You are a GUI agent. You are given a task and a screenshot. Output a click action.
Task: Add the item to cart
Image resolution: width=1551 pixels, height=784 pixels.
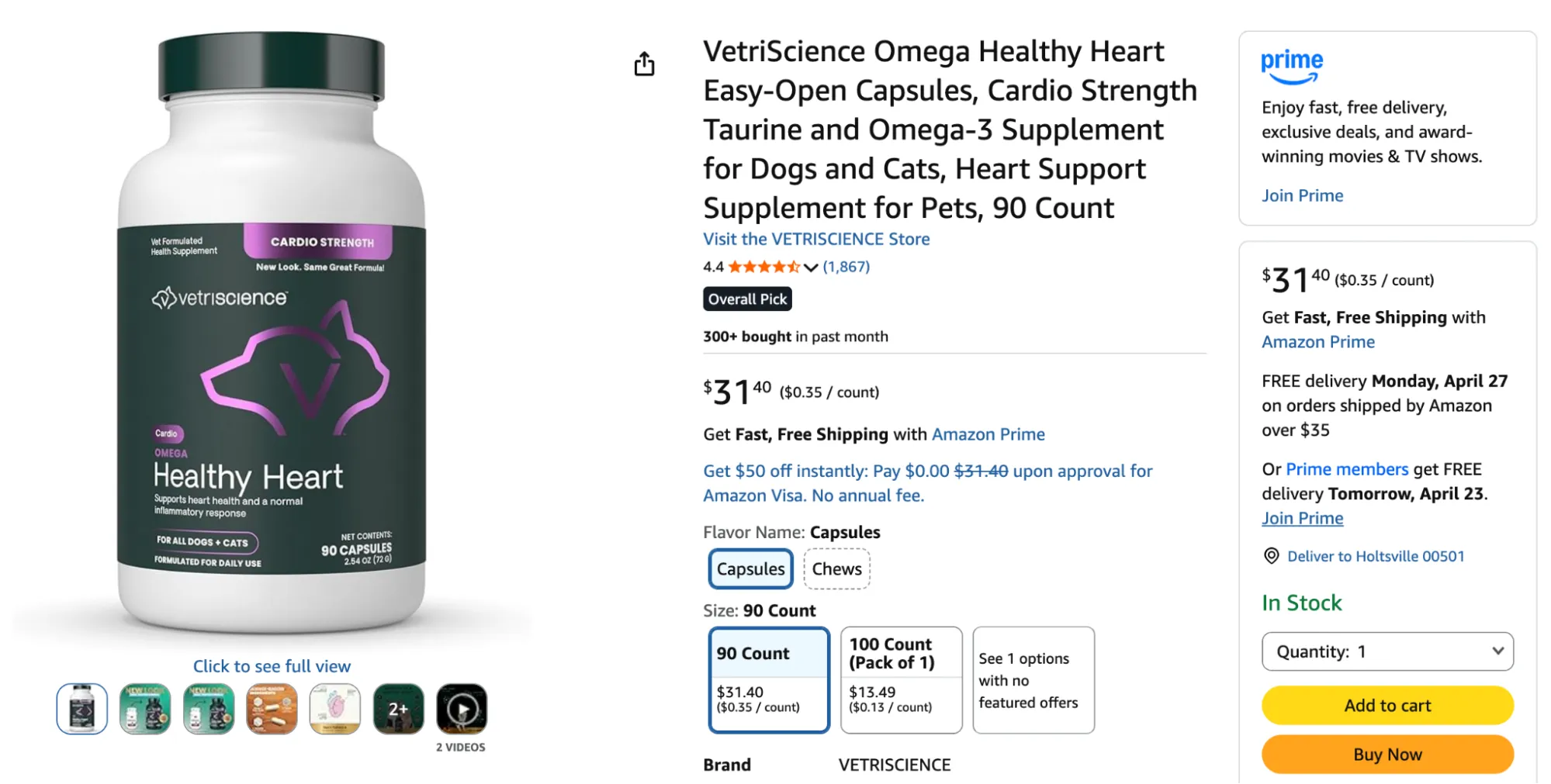(x=1387, y=706)
